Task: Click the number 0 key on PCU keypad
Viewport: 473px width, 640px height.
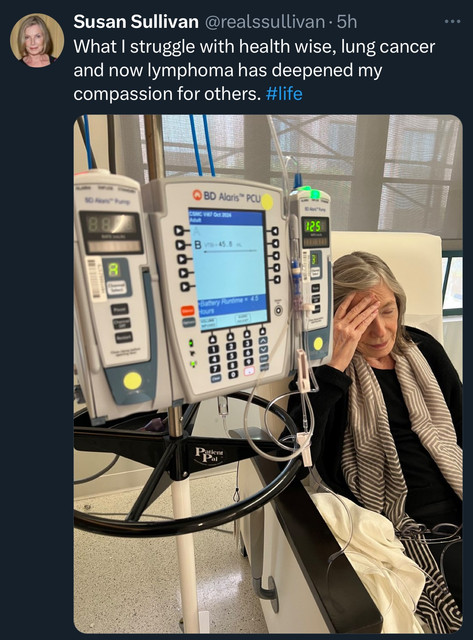Action: tap(232, 374)
